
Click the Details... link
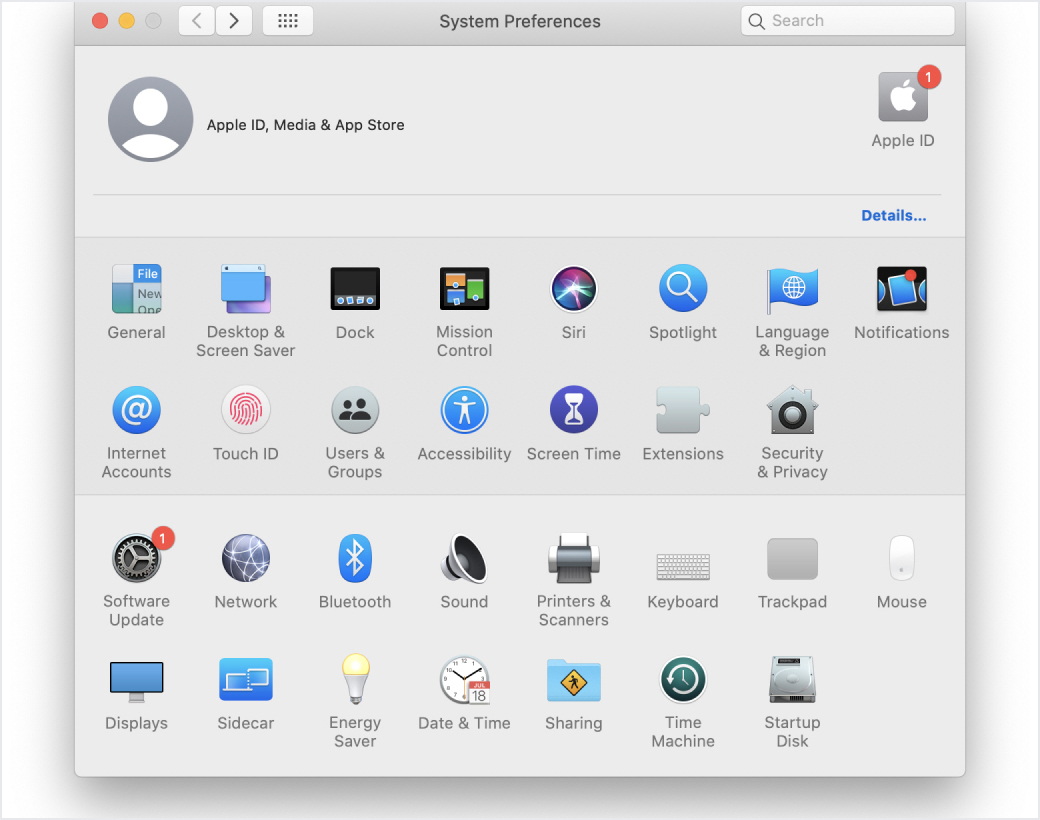(x=893, y=216)
